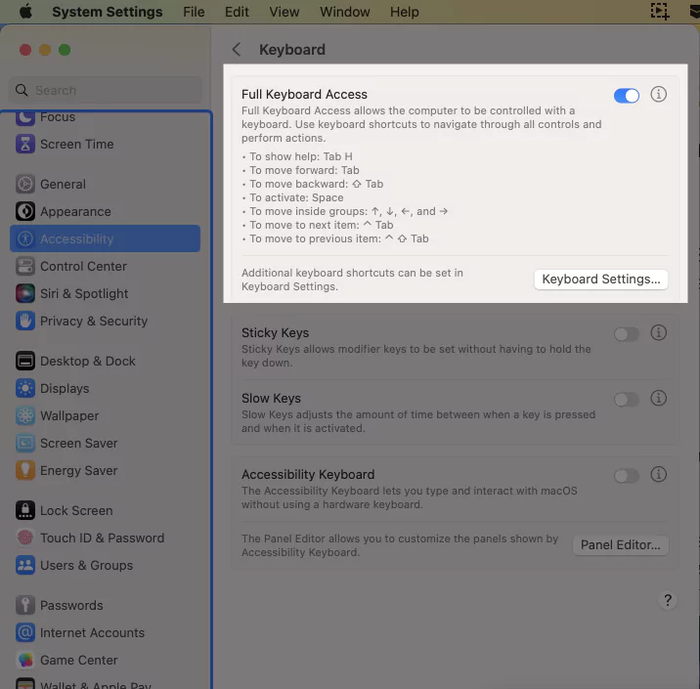The width and height of the screenshot is (700, 689).
Task: Click the Keyboard pane title
Action: [x=292, y=50]
